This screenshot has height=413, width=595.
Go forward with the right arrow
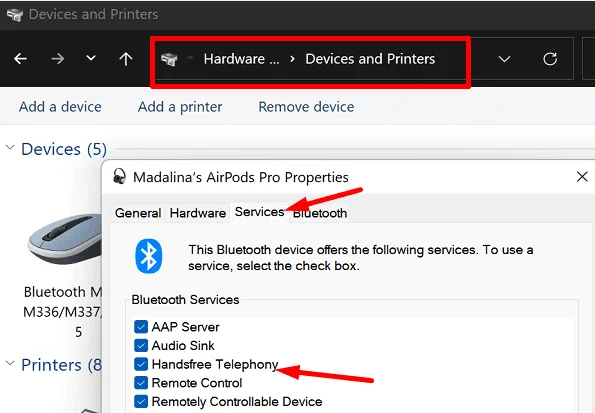click(x=57, y=59)
